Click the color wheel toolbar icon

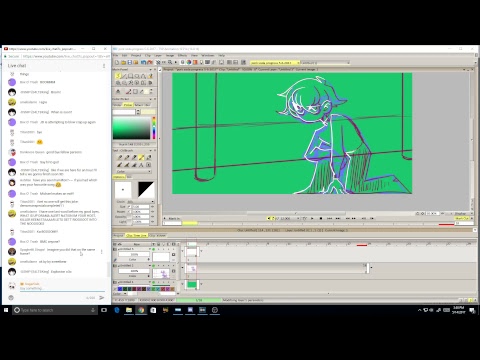[x=189, y=62]
